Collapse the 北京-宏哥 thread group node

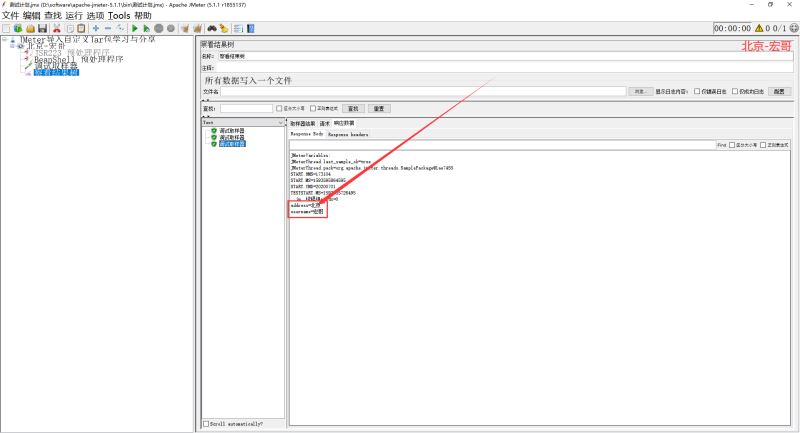(12, 46)
